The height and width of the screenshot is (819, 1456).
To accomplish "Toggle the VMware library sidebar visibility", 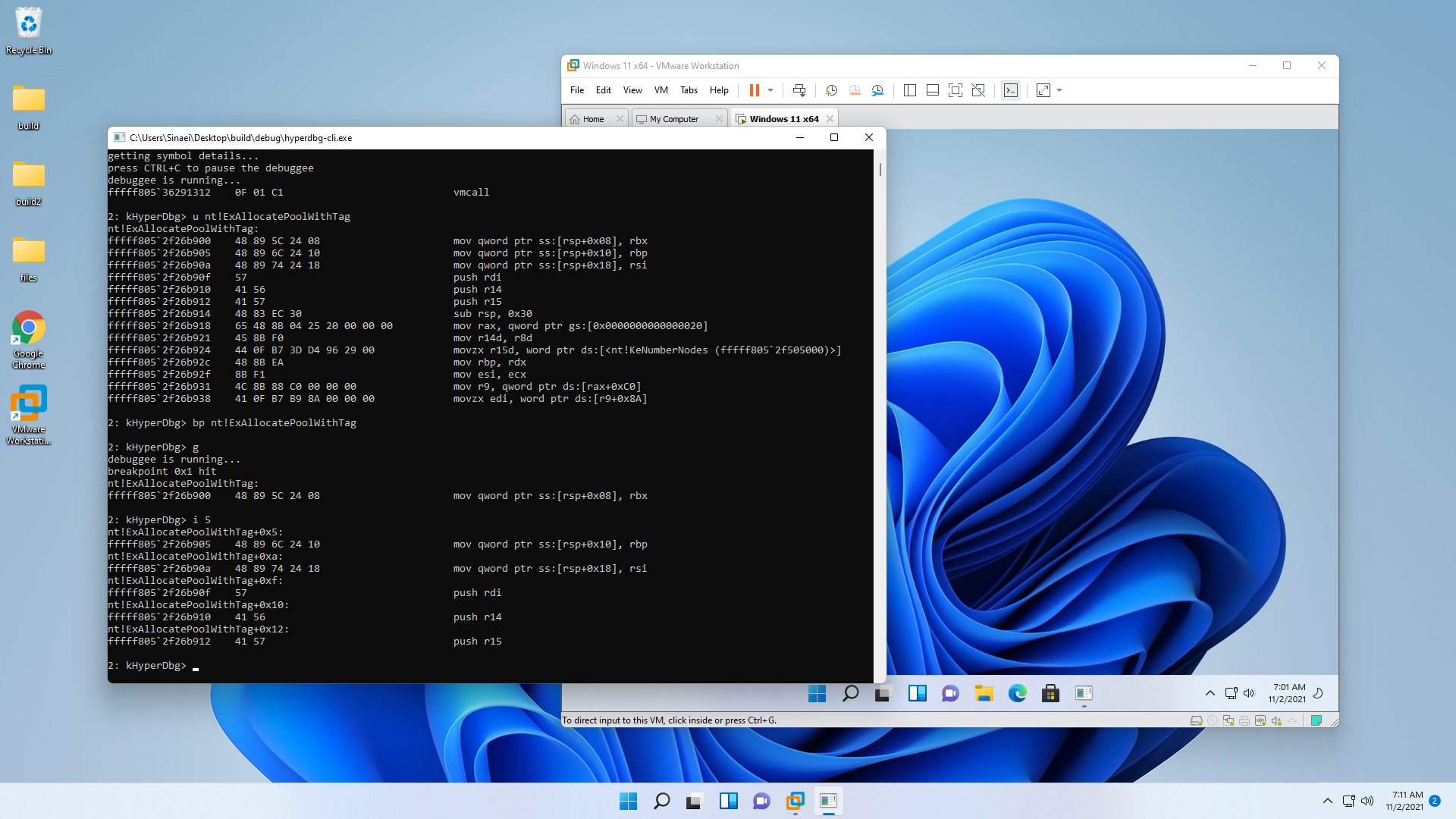I will pos(908,90).
